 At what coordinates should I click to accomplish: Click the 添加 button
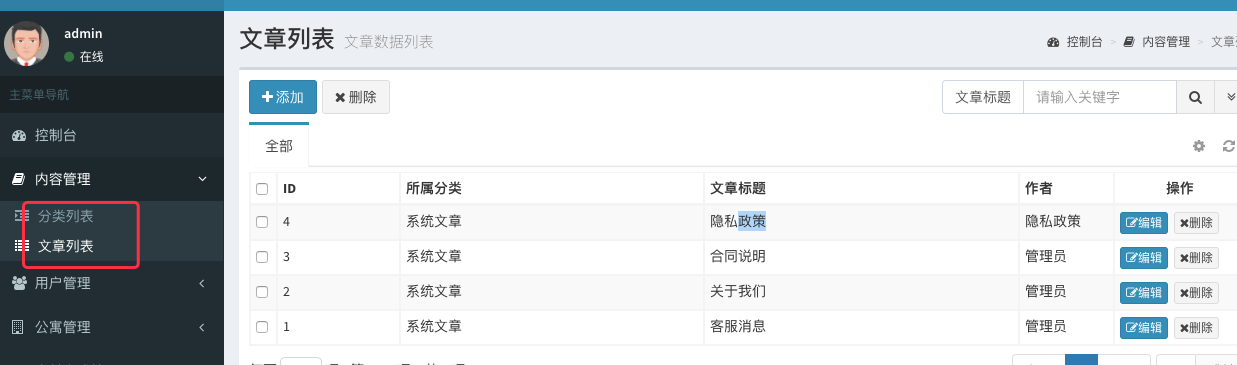coord(283,97)
